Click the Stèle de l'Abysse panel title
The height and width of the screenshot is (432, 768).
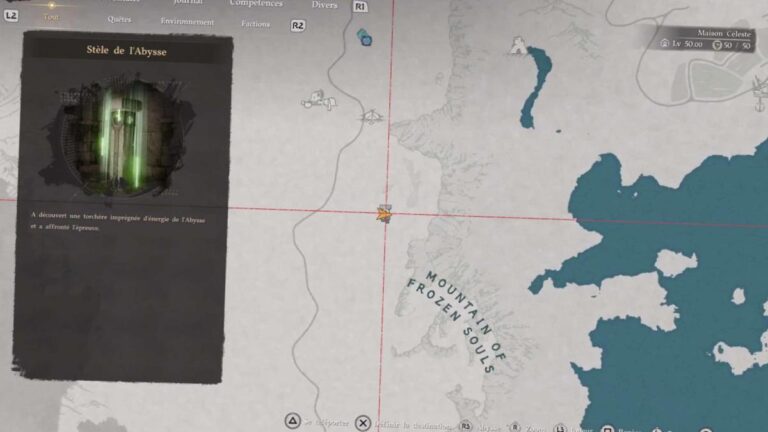[126, 50]
